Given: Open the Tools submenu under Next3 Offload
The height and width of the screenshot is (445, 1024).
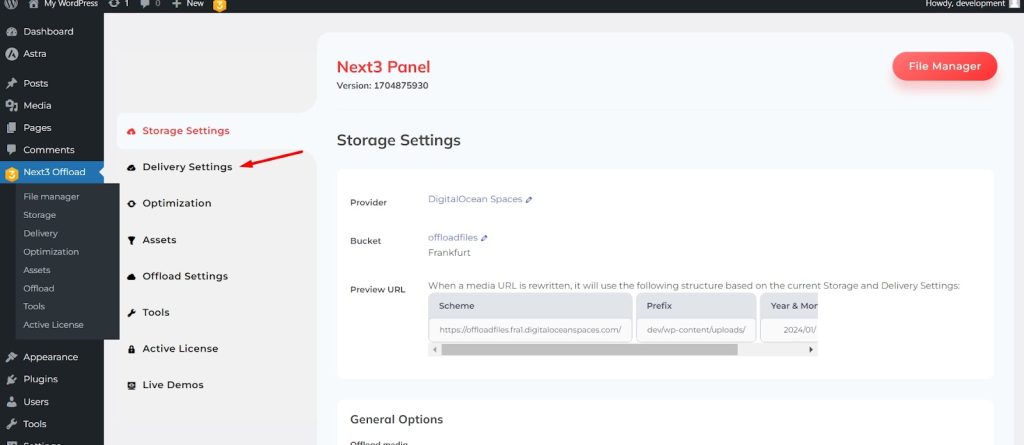Looking at the screenshot, I should pyautogui.click(x=34, y=306).
